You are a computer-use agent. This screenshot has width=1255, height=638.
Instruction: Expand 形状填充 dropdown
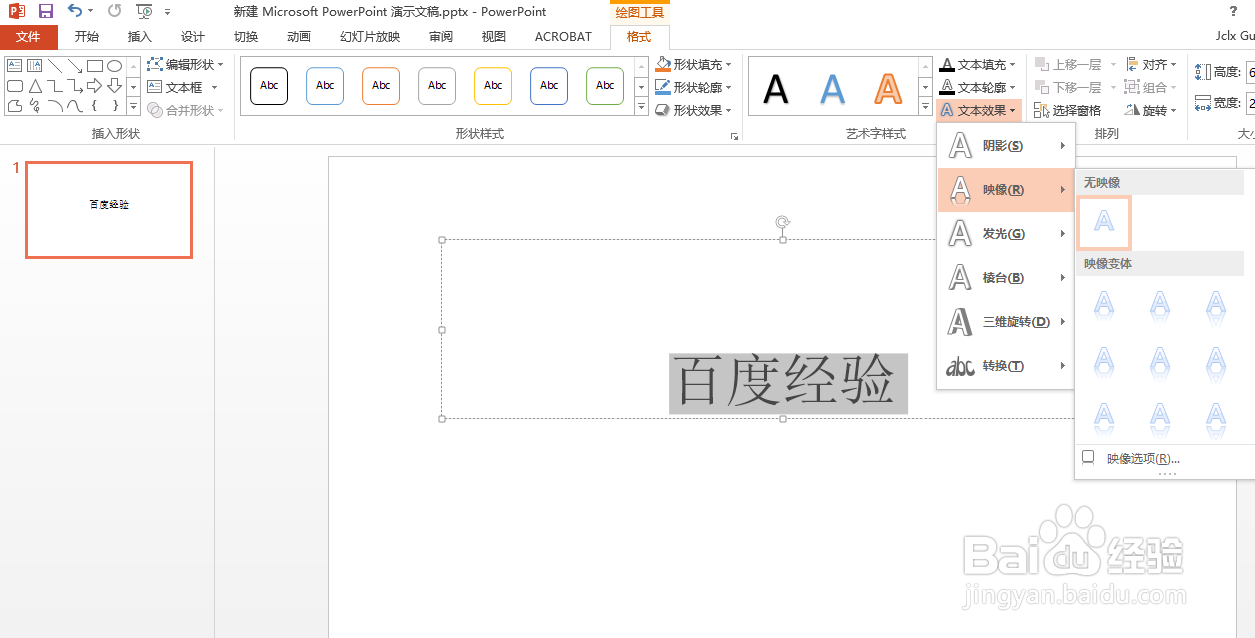tap(693, 64)
